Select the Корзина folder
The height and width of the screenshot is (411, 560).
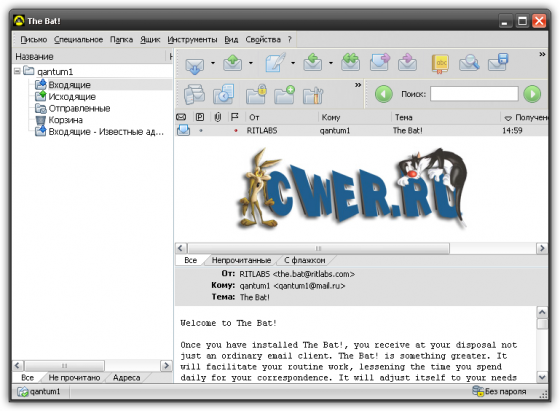click(65, 120)
